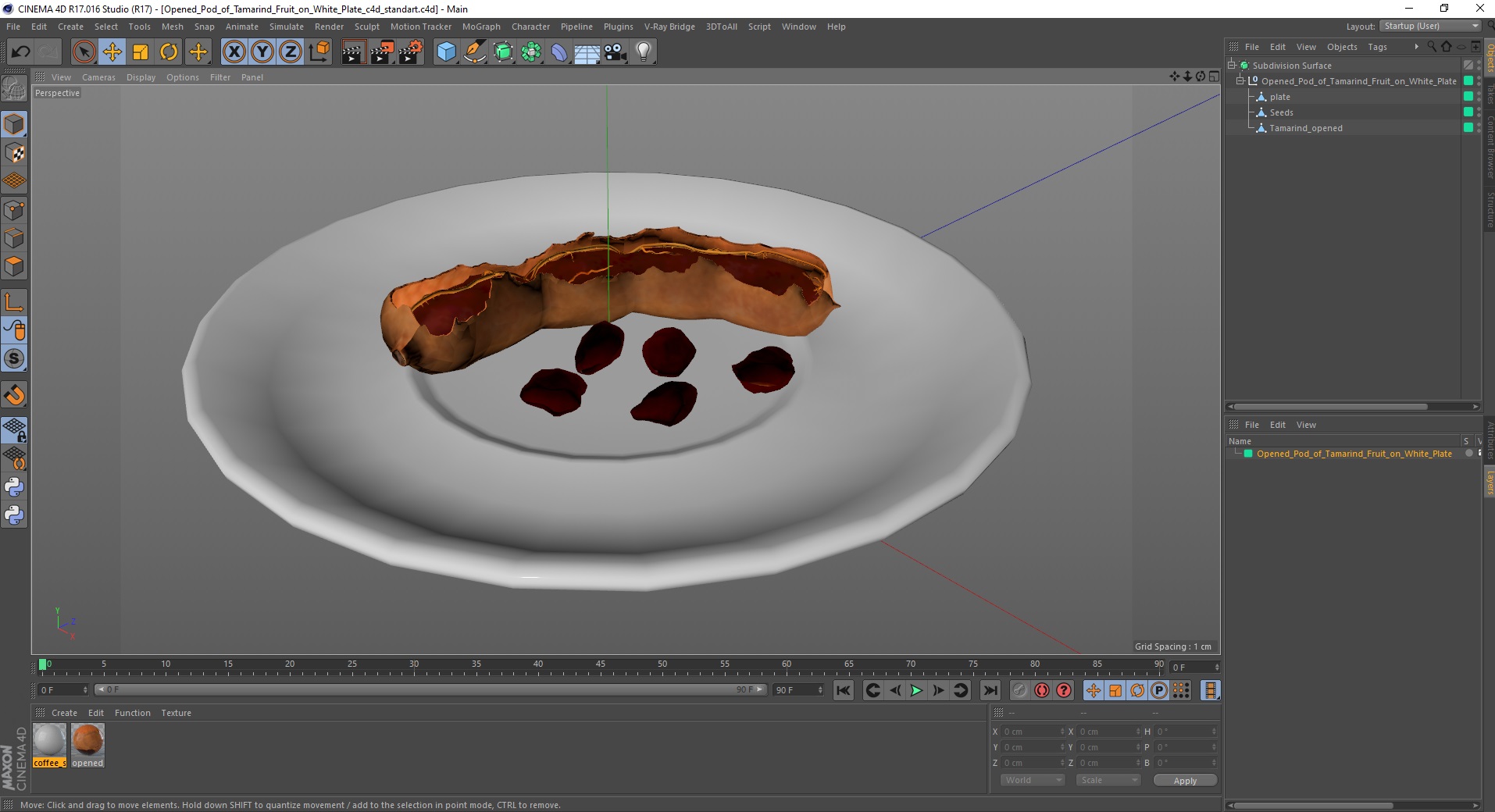Open the Layout Startup dropdown
The width and height of the screenshot is (1495, 812).
click(1429, 27)
